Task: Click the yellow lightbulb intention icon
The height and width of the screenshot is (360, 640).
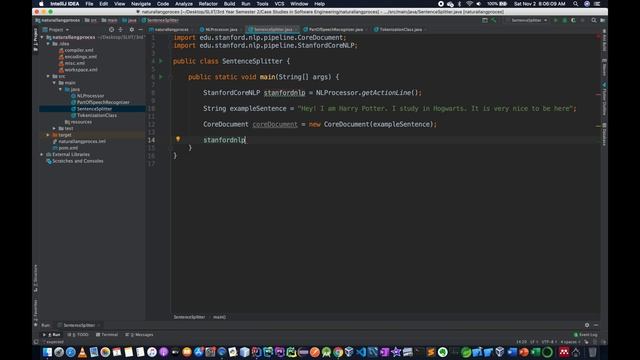Action: (178, 139)
